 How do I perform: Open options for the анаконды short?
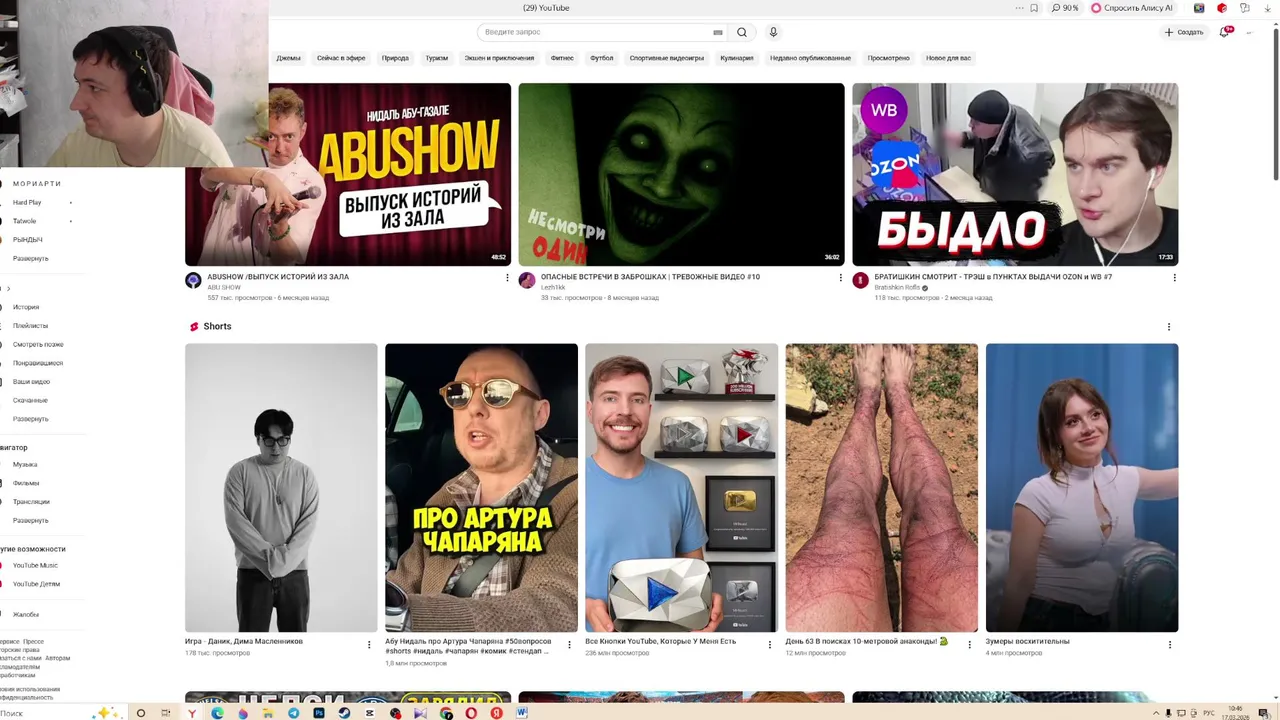click(969, 645)
